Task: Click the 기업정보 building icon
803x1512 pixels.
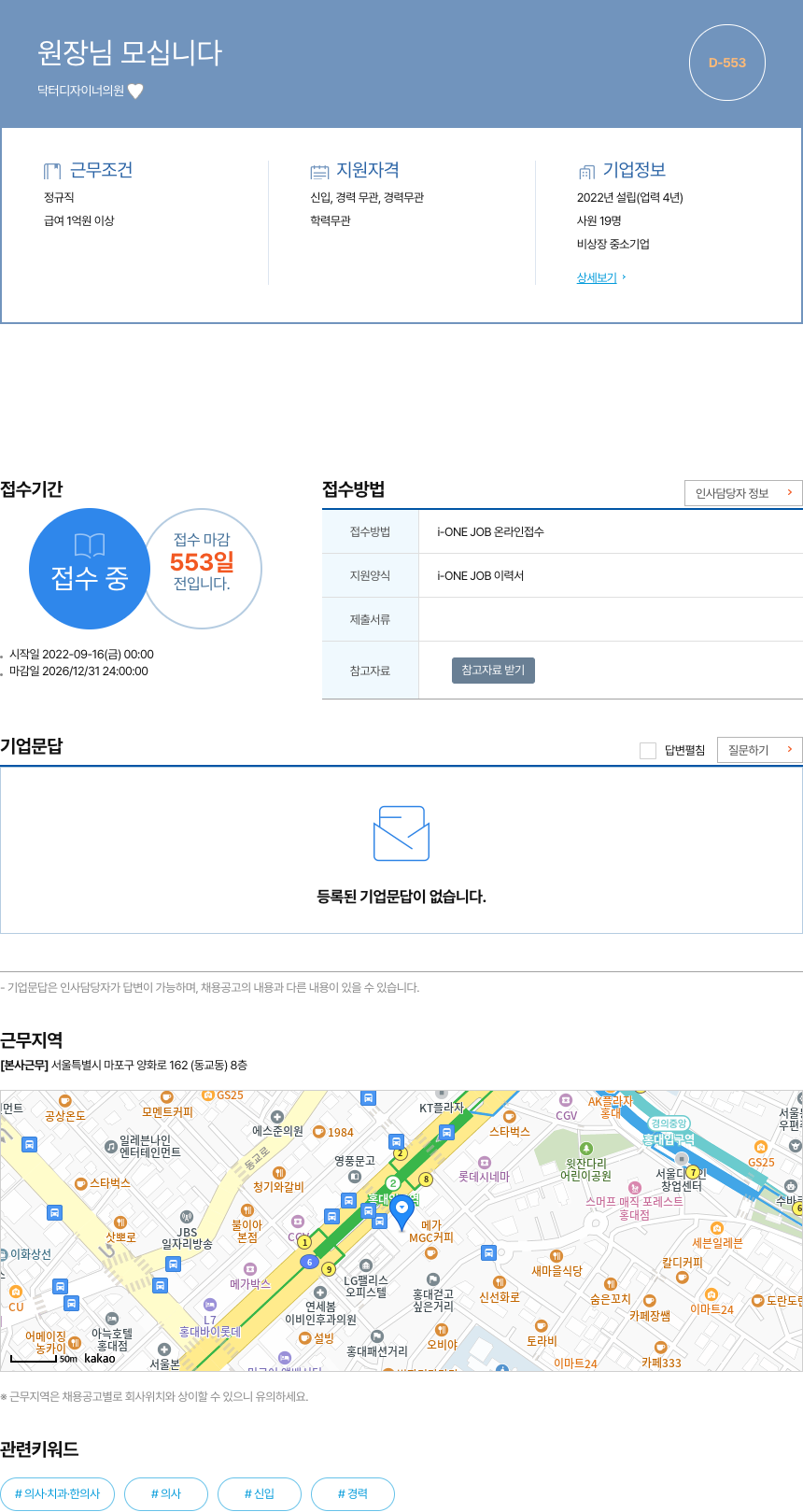Action: [586, 171]
